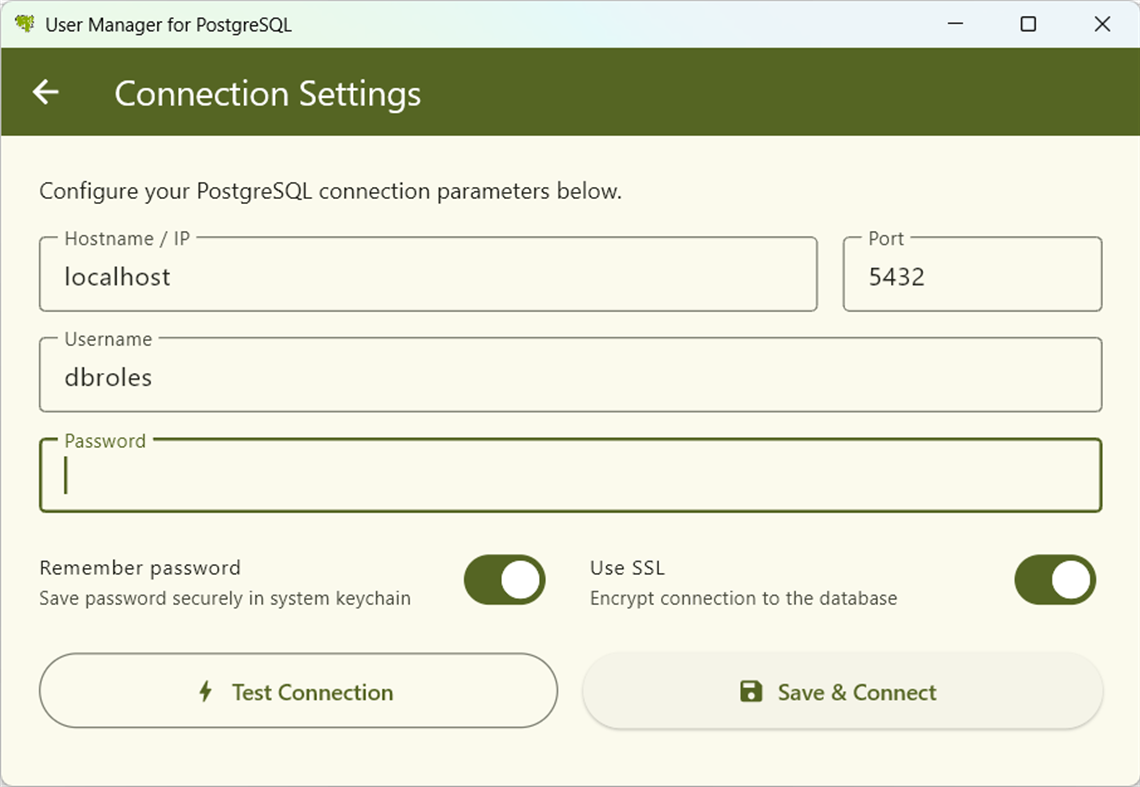
Task: Click the floppy disk save icon
Action: 751,691
